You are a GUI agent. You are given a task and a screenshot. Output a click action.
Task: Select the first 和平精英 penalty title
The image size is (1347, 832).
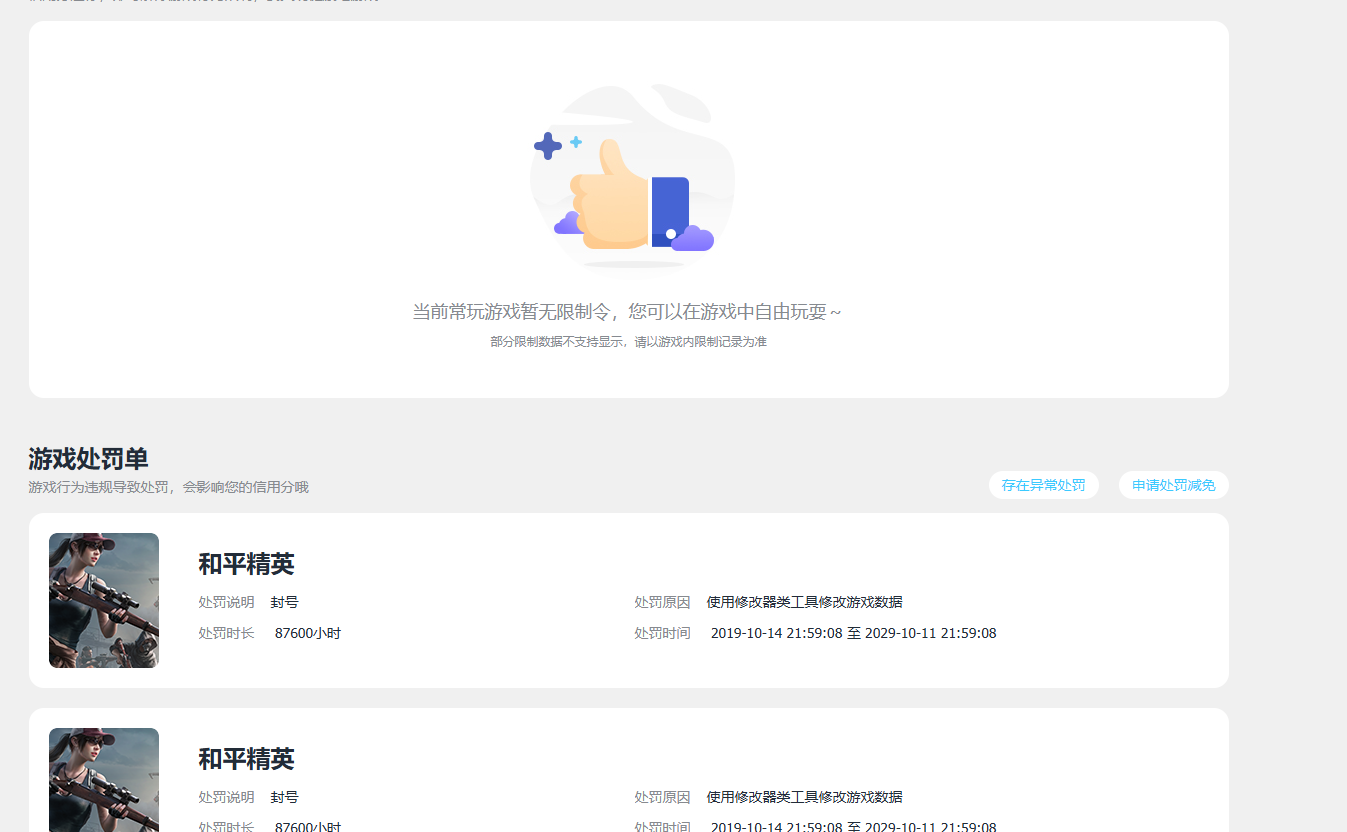(x=246, y=564)
